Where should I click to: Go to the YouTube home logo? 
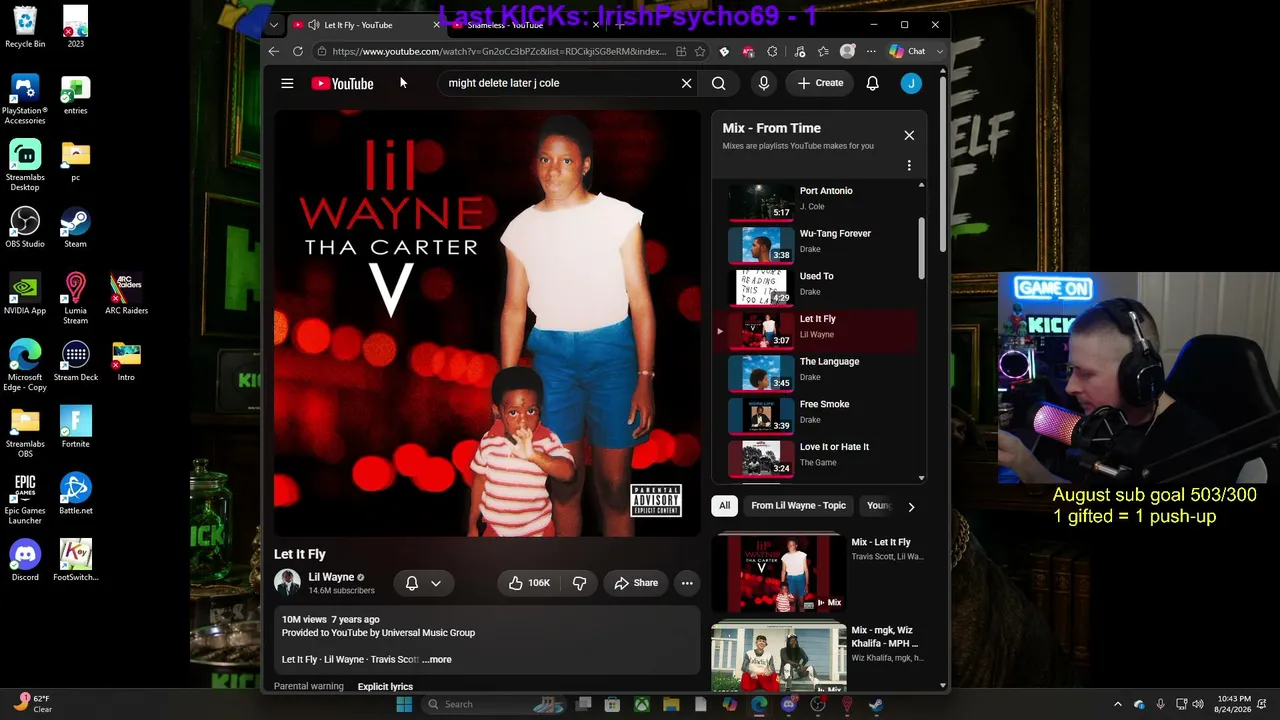pos(342,83)
